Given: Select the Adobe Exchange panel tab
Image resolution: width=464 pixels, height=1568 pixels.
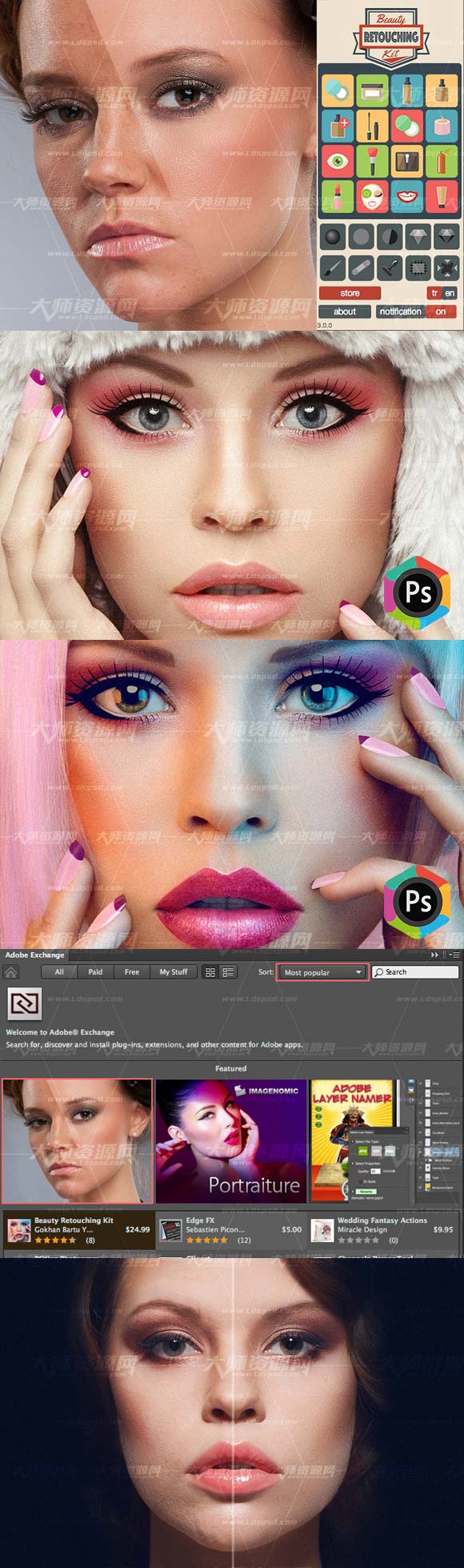Looking at the screenshot, I should pyautogui.click(x=34, y=955).
